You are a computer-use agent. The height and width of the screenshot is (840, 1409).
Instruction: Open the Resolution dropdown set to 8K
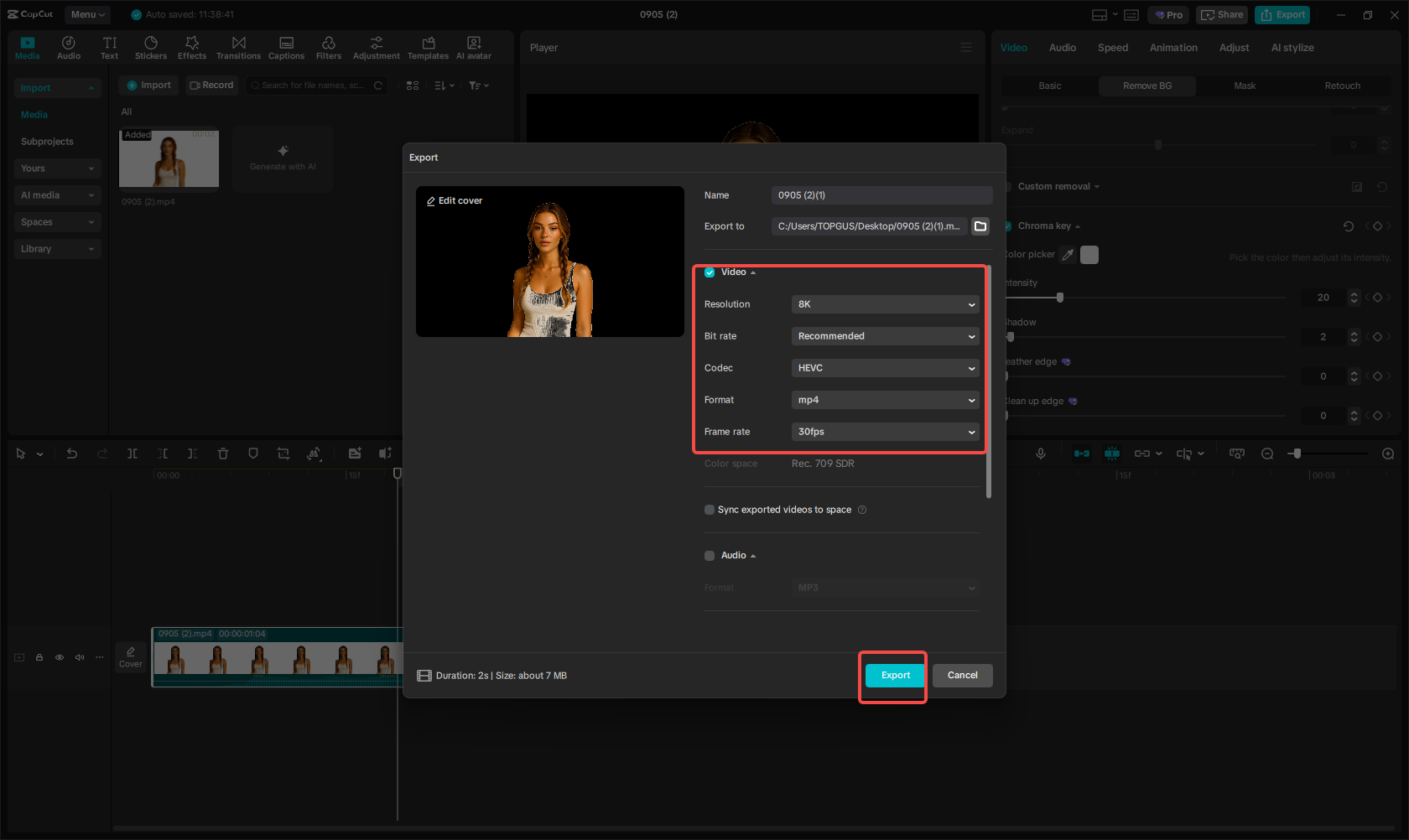(885, 304)
